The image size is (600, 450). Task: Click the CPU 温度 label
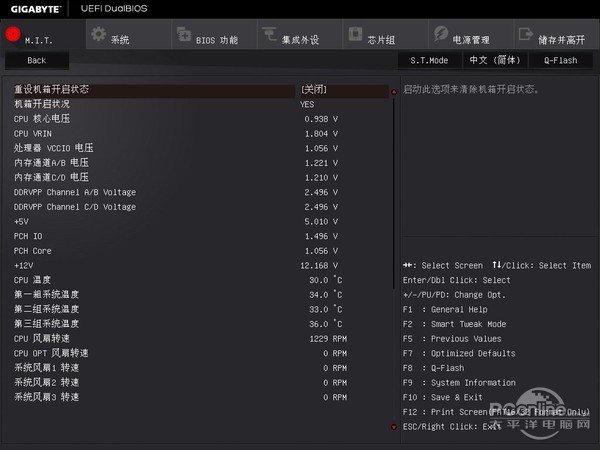[32, 280]
